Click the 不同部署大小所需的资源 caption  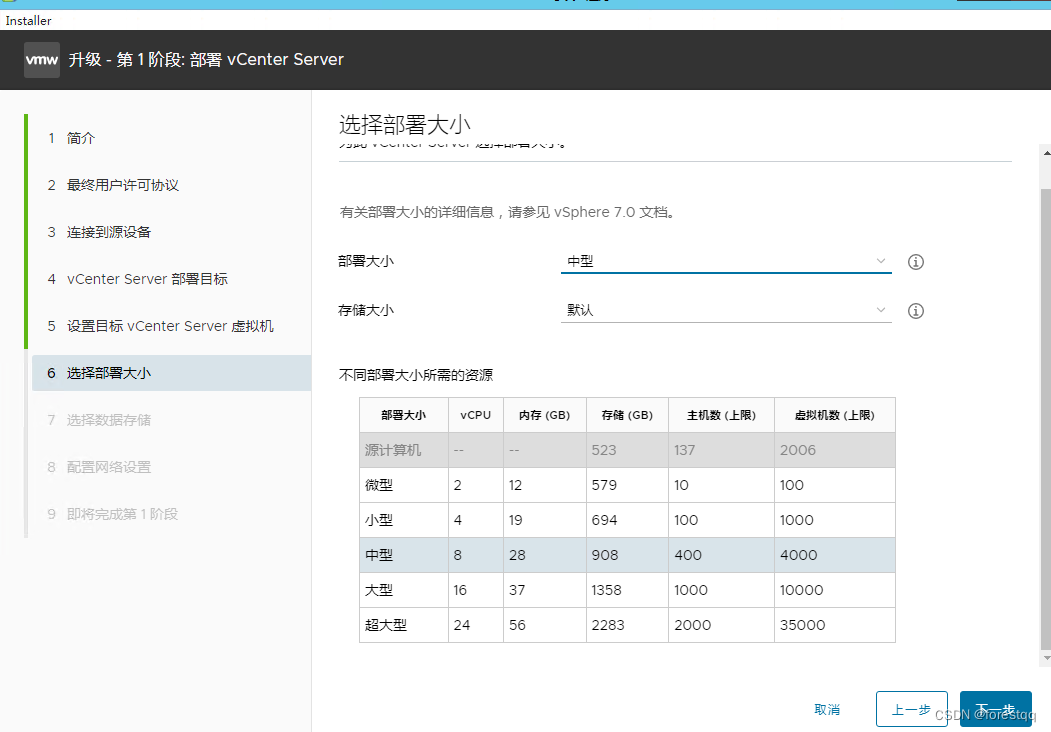(x=416, y=375)
